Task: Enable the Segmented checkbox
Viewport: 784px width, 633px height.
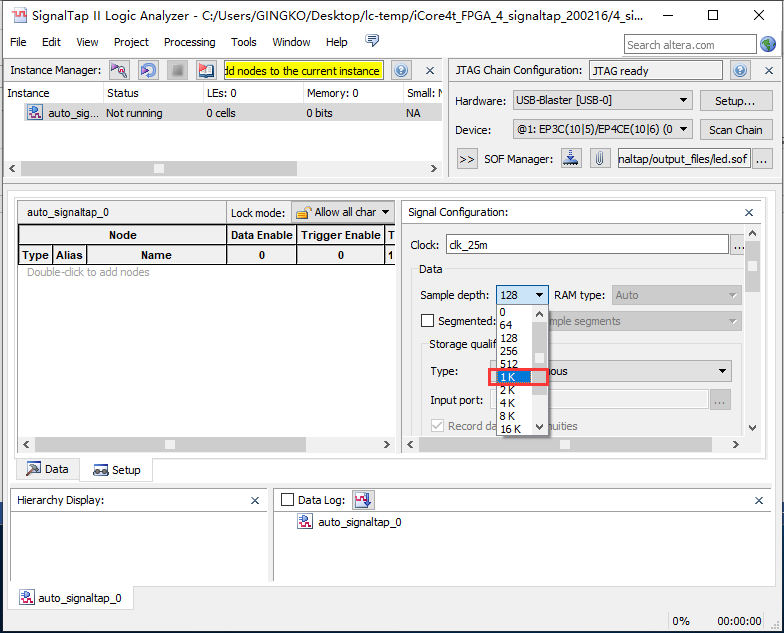Action: coord(428,321)
